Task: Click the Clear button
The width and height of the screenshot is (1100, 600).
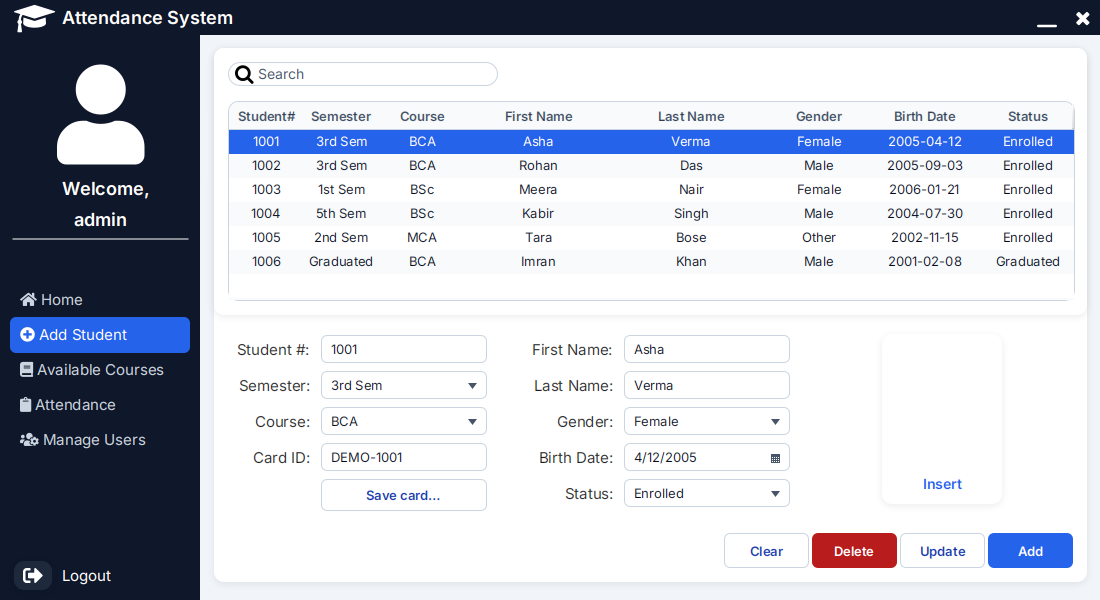Action: point(766,551)
